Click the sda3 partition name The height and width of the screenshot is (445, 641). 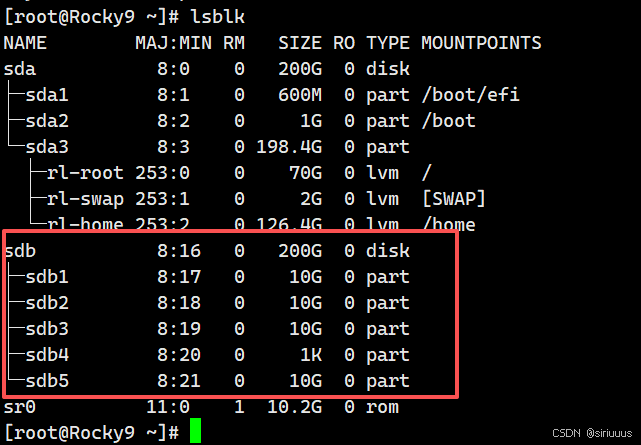coord(47,147)
